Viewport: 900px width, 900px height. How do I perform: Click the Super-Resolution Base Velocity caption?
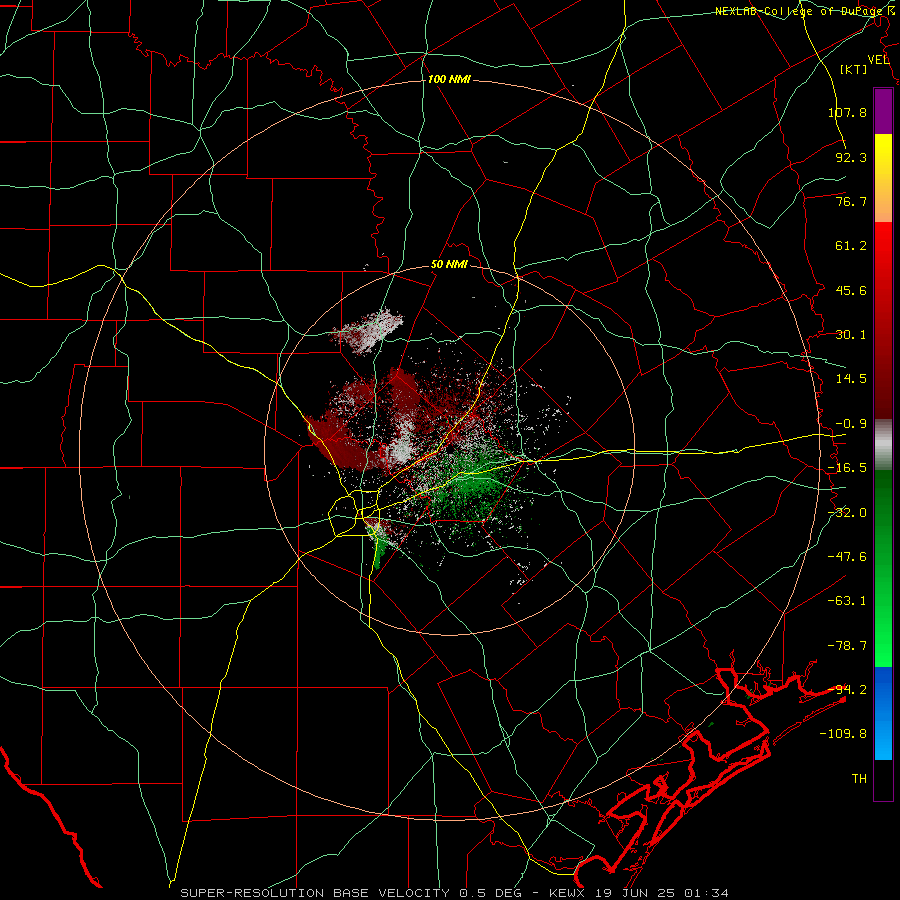tap(455, 893)
